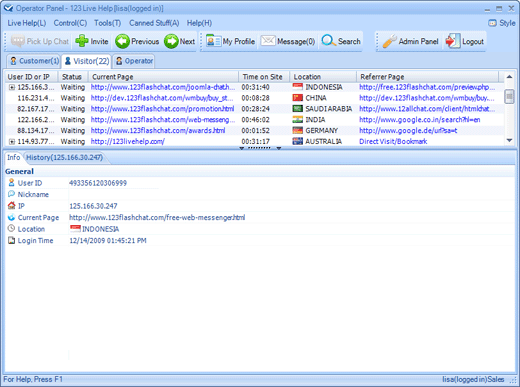The width and height of the screenshot is (520, 387).
Task: Click the India flag icon
Action: coord(297,119)
